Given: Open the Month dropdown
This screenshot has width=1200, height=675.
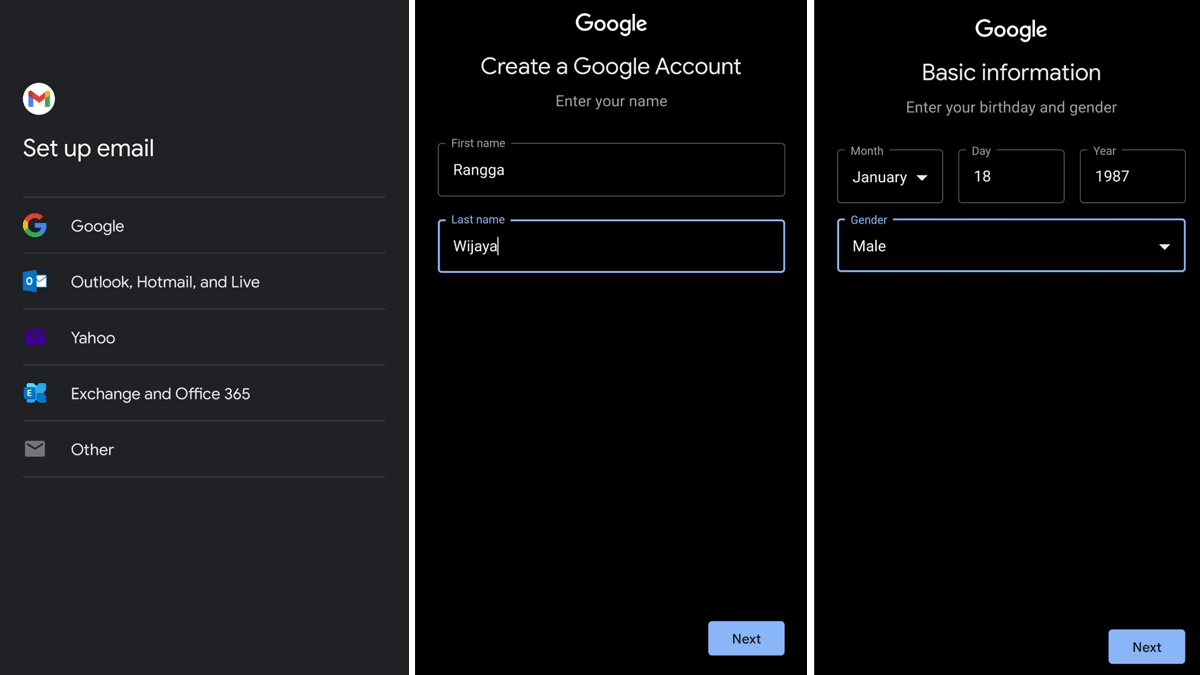Looking at the screenshot, I should tap(889, 176).
